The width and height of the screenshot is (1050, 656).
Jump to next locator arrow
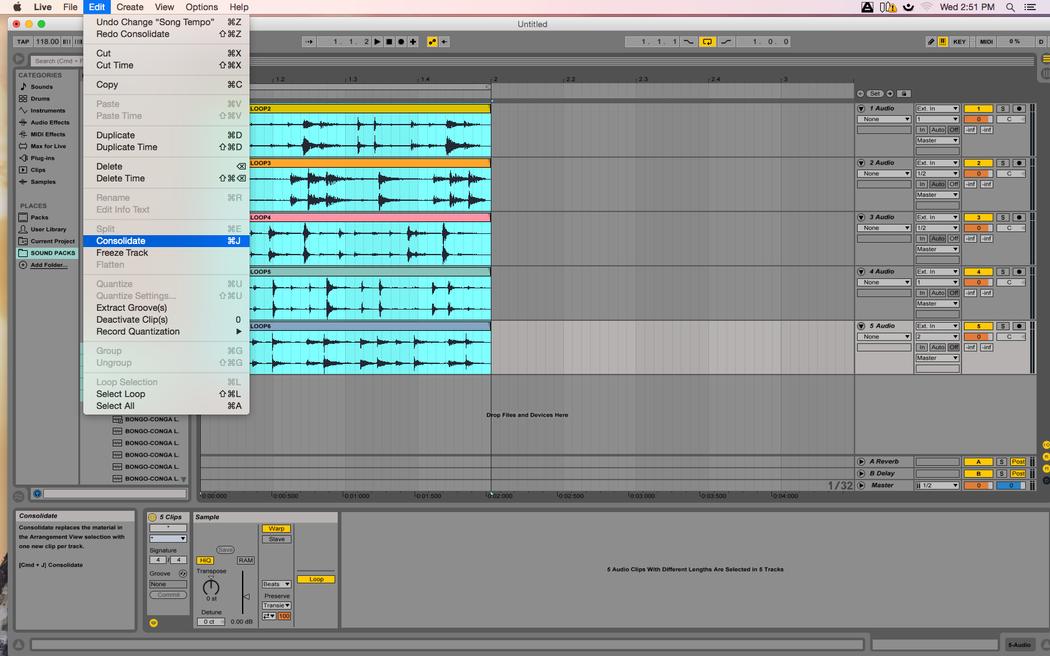890,94
